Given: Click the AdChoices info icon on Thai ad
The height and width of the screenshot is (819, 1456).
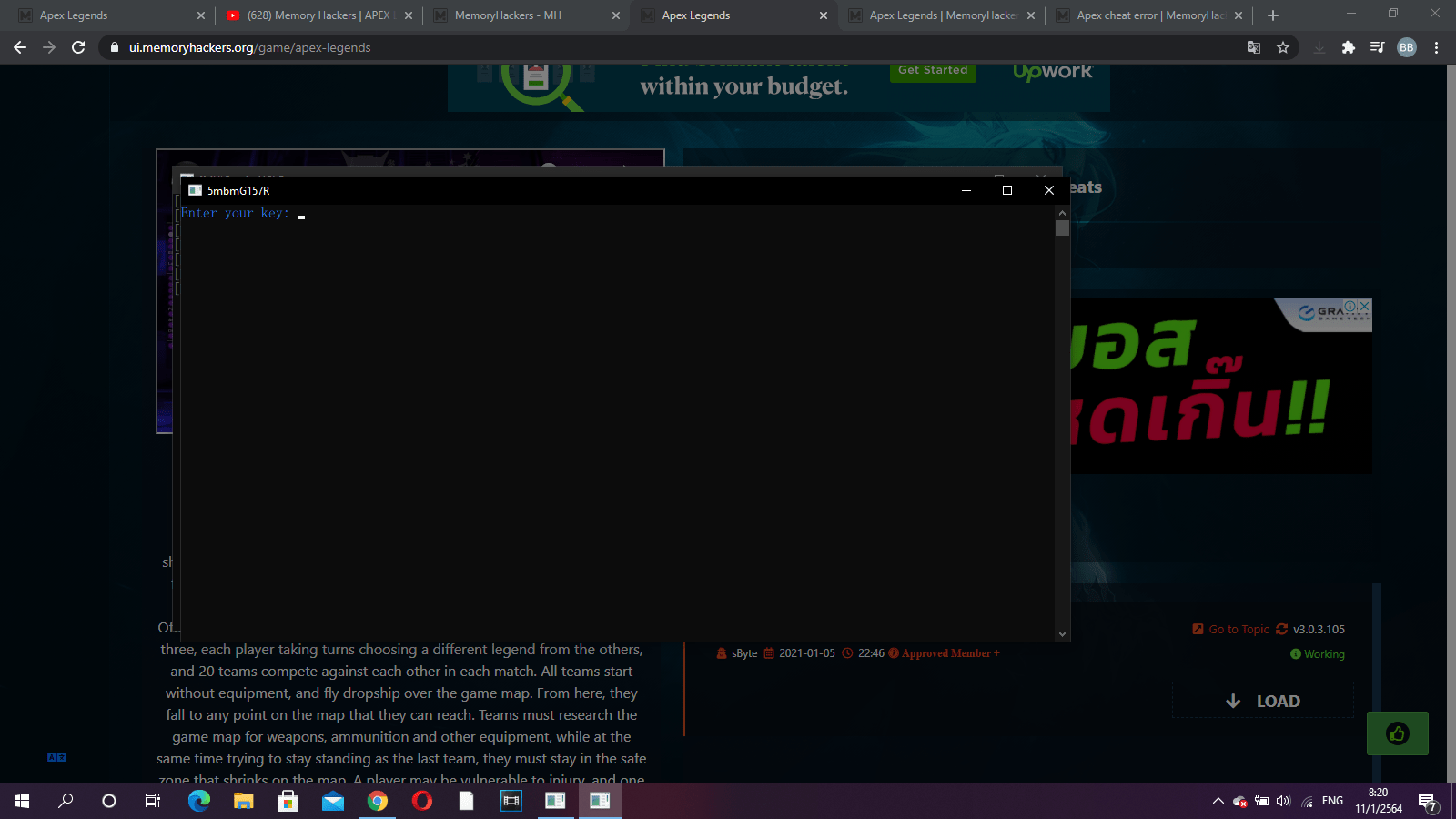Looking at the screenshot, I should point(1351,307).
